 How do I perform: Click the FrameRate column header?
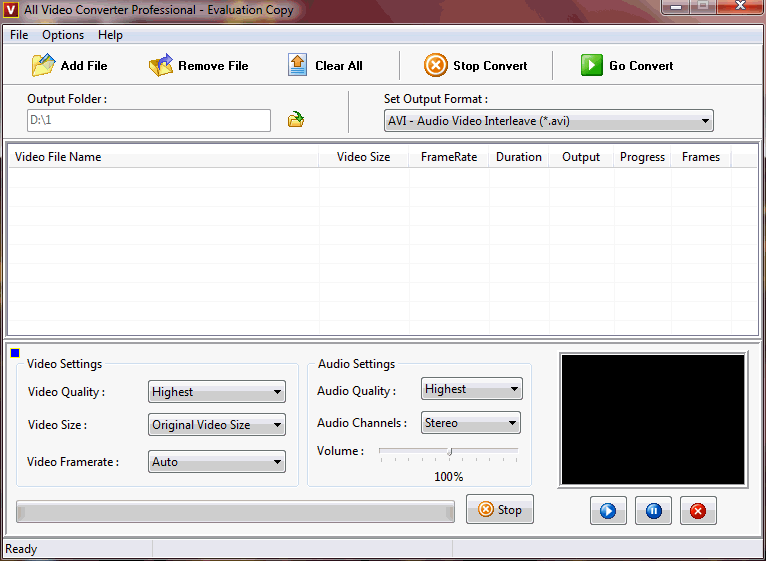point(449,157)
